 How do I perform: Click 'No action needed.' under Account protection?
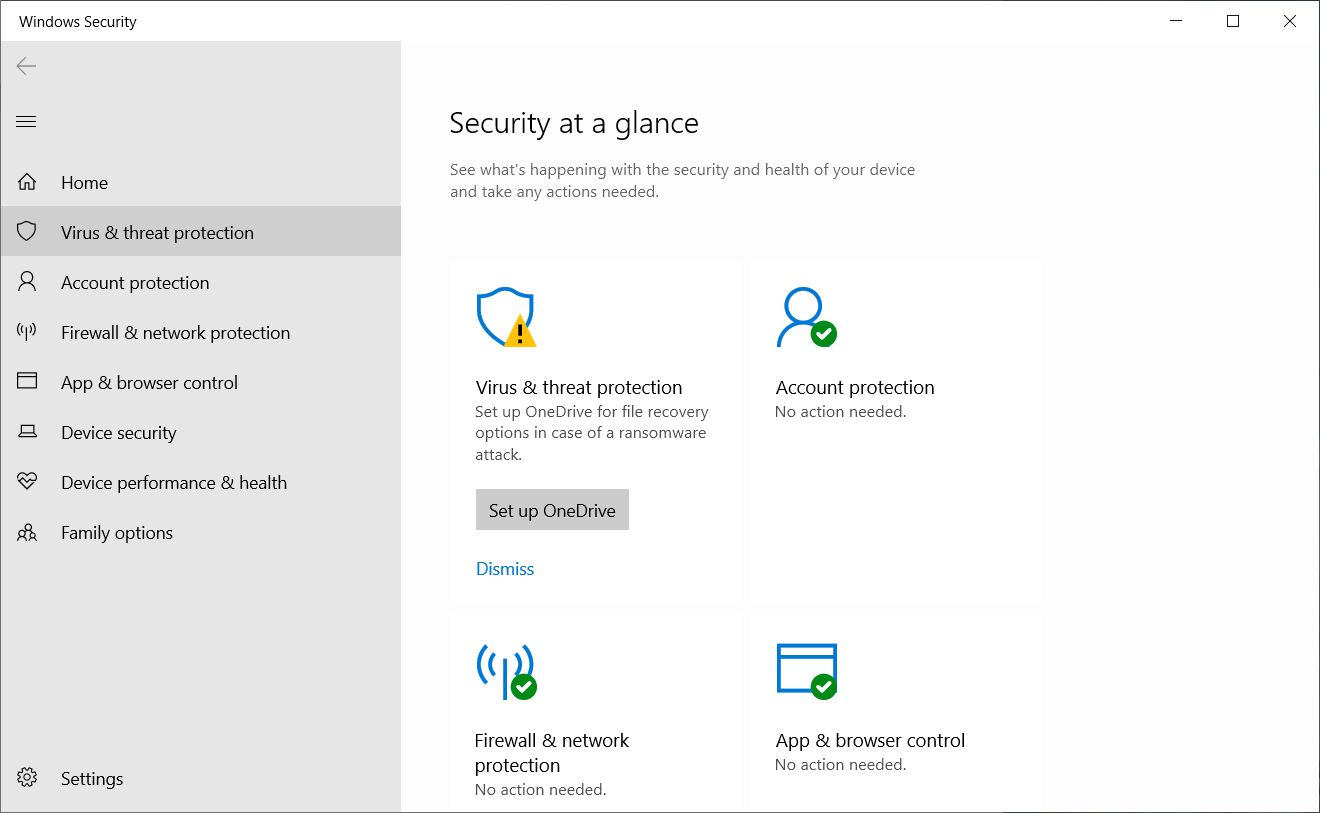(841, 411)
